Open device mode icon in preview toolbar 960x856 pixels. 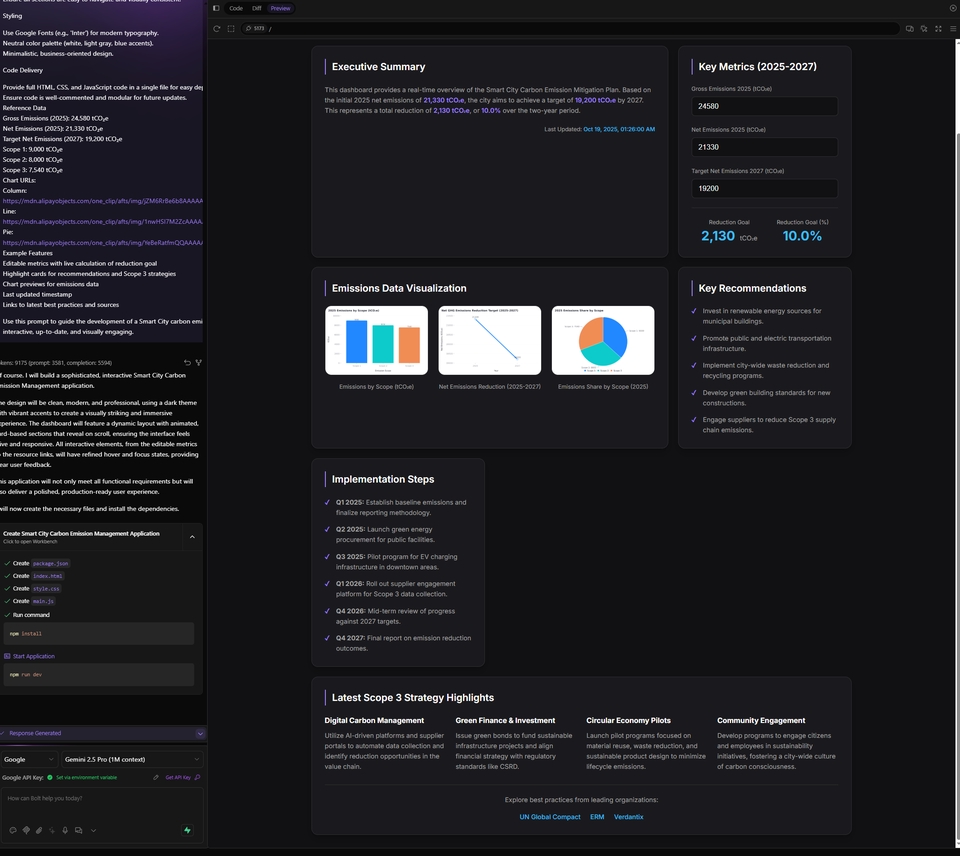(x=910, y=29)
